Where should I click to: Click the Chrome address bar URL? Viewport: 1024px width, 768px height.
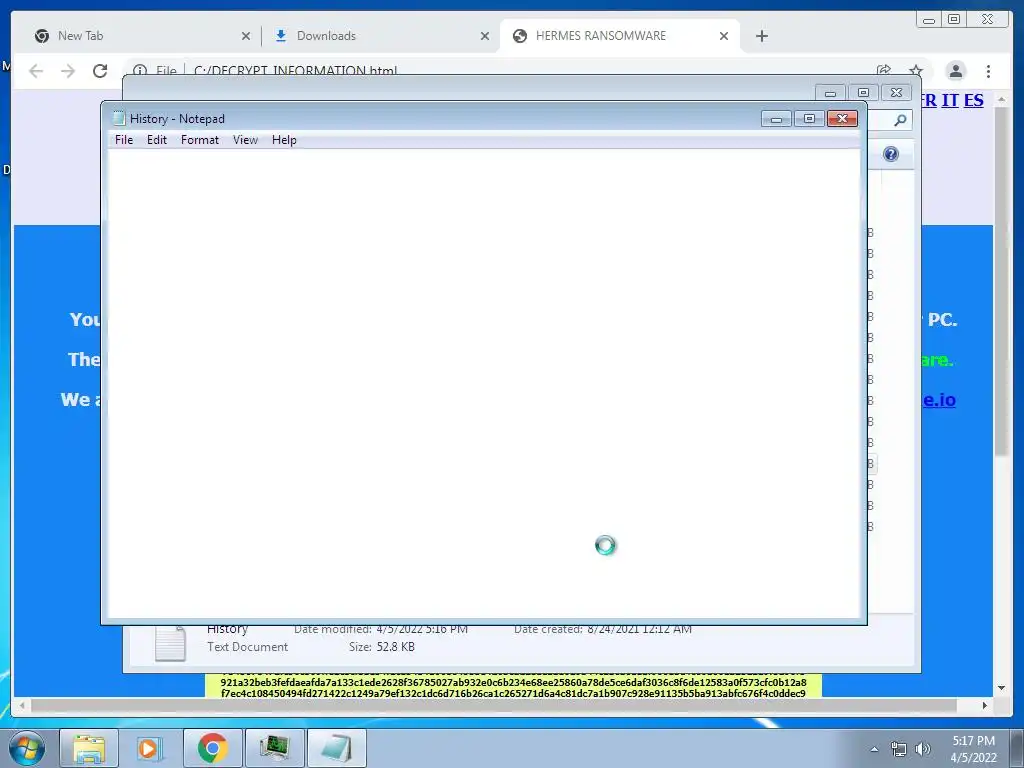pos(295,70)
